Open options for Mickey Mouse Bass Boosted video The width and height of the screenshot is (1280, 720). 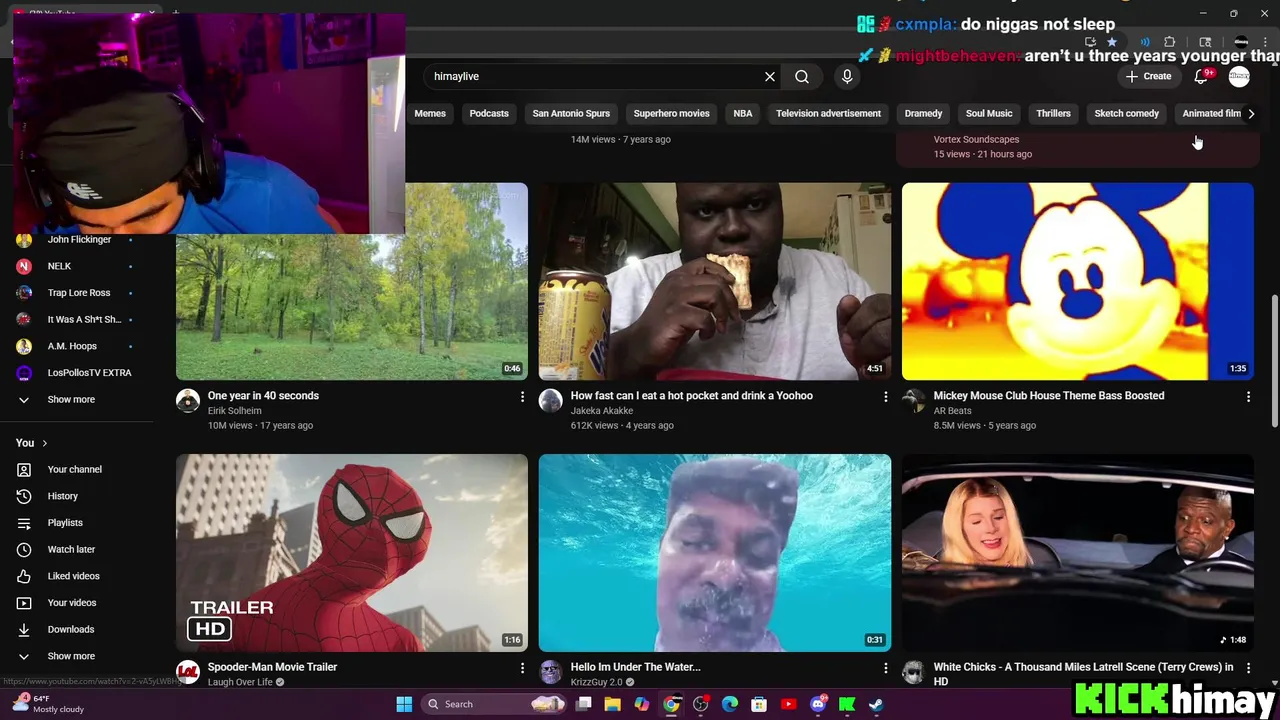[x=1248, y=397]
